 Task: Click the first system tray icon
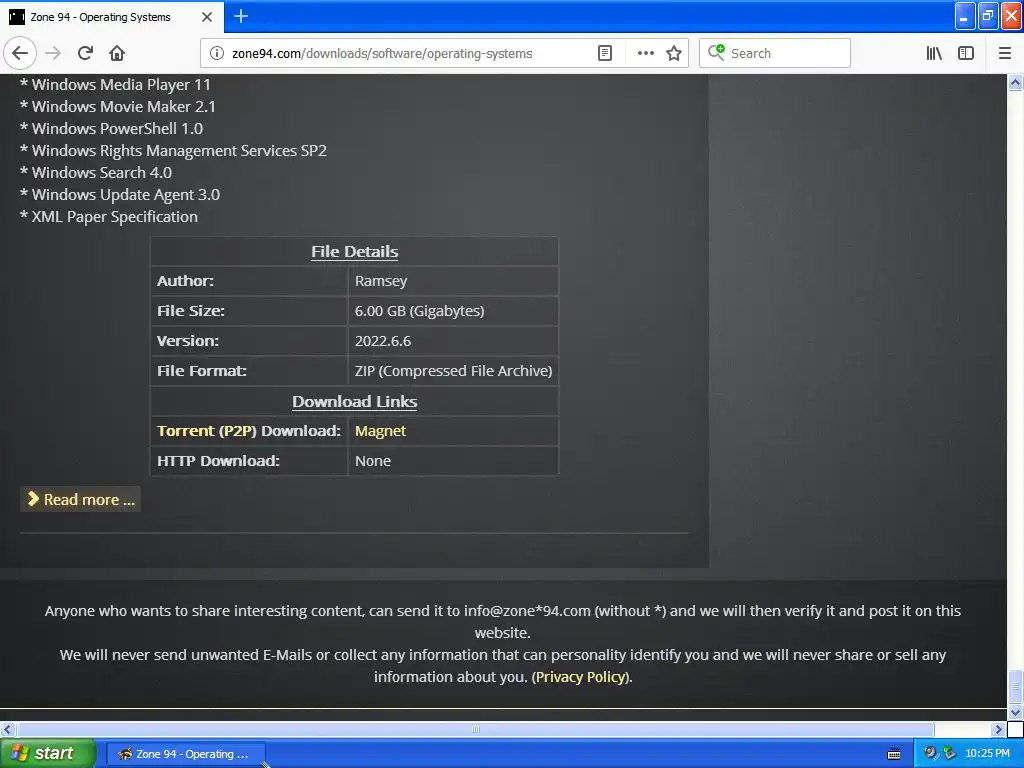pos(931,754)
